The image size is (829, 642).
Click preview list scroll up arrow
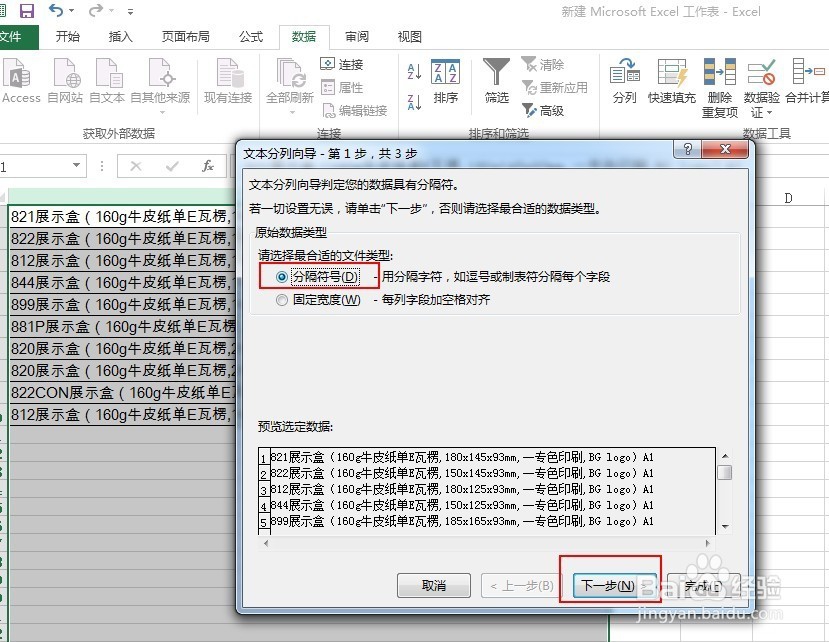[725, 456]
